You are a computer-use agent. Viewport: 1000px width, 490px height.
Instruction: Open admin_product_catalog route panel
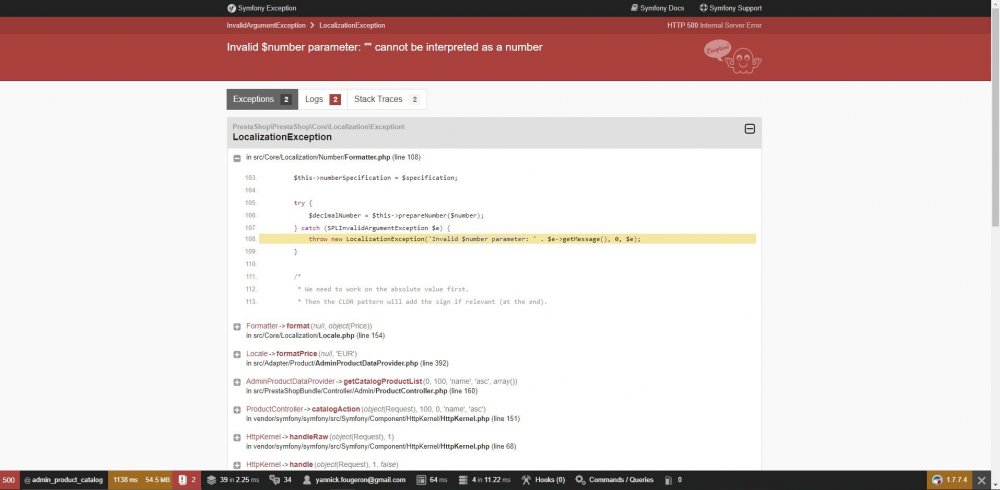click(63, 480)
